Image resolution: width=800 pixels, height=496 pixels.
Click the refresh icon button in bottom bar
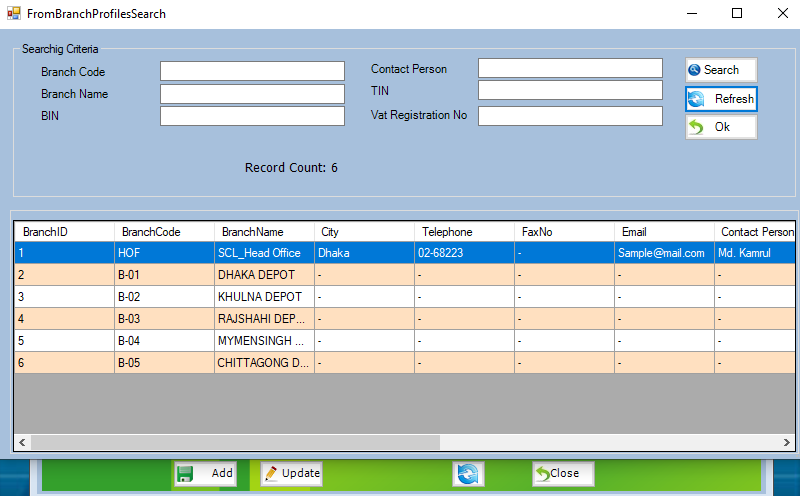pyautogui.click(x=468, y=474)
